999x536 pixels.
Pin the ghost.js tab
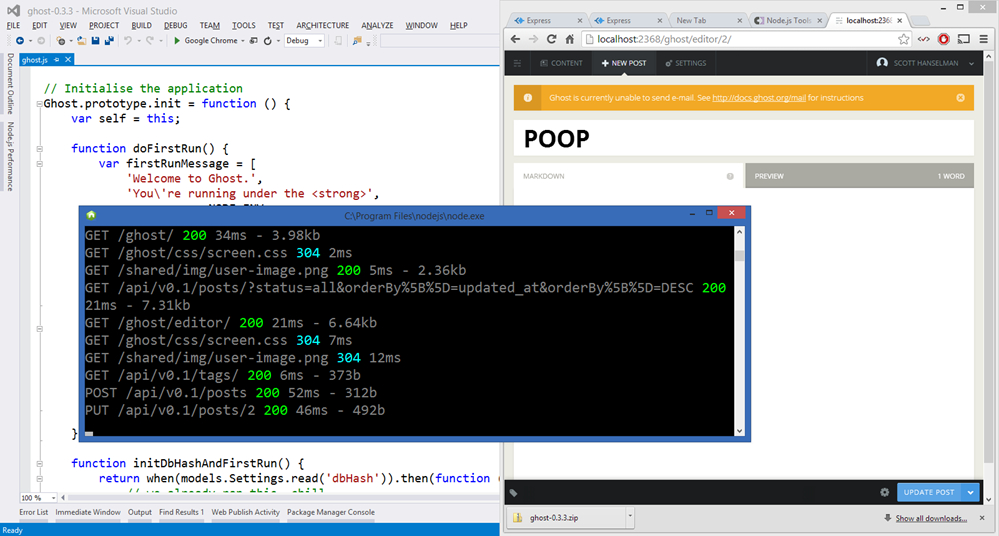57,59
